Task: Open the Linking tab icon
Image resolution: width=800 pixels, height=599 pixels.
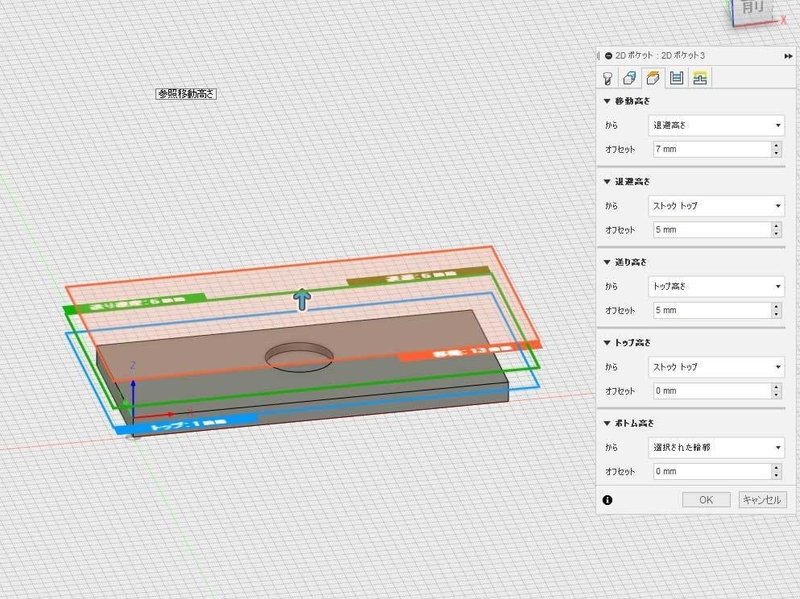Action: pos(700,78)
